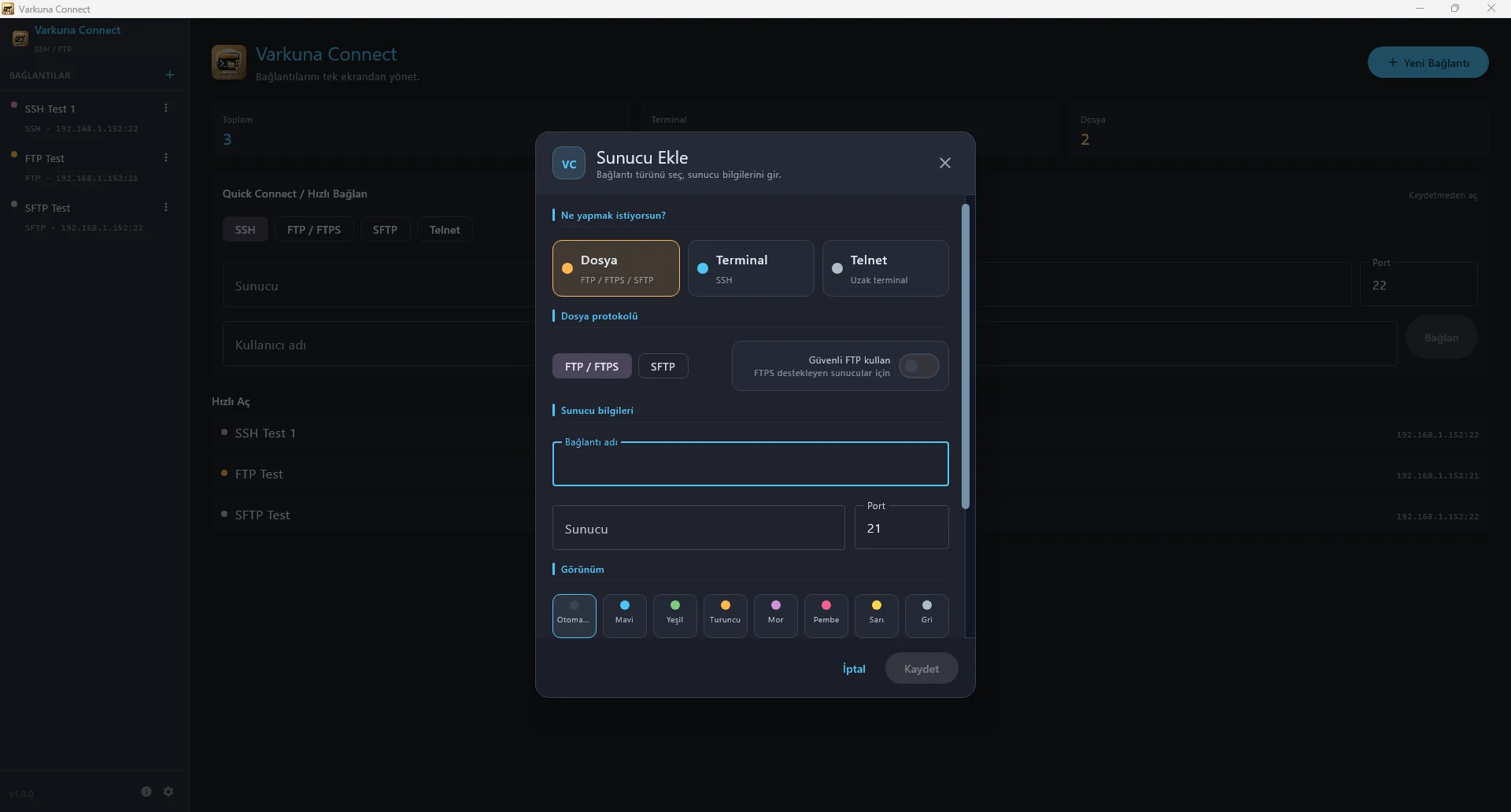The height and width of the screenshot is (812, 1511).
Task: Select Sarı color swatch
Action: coord(876,615)
